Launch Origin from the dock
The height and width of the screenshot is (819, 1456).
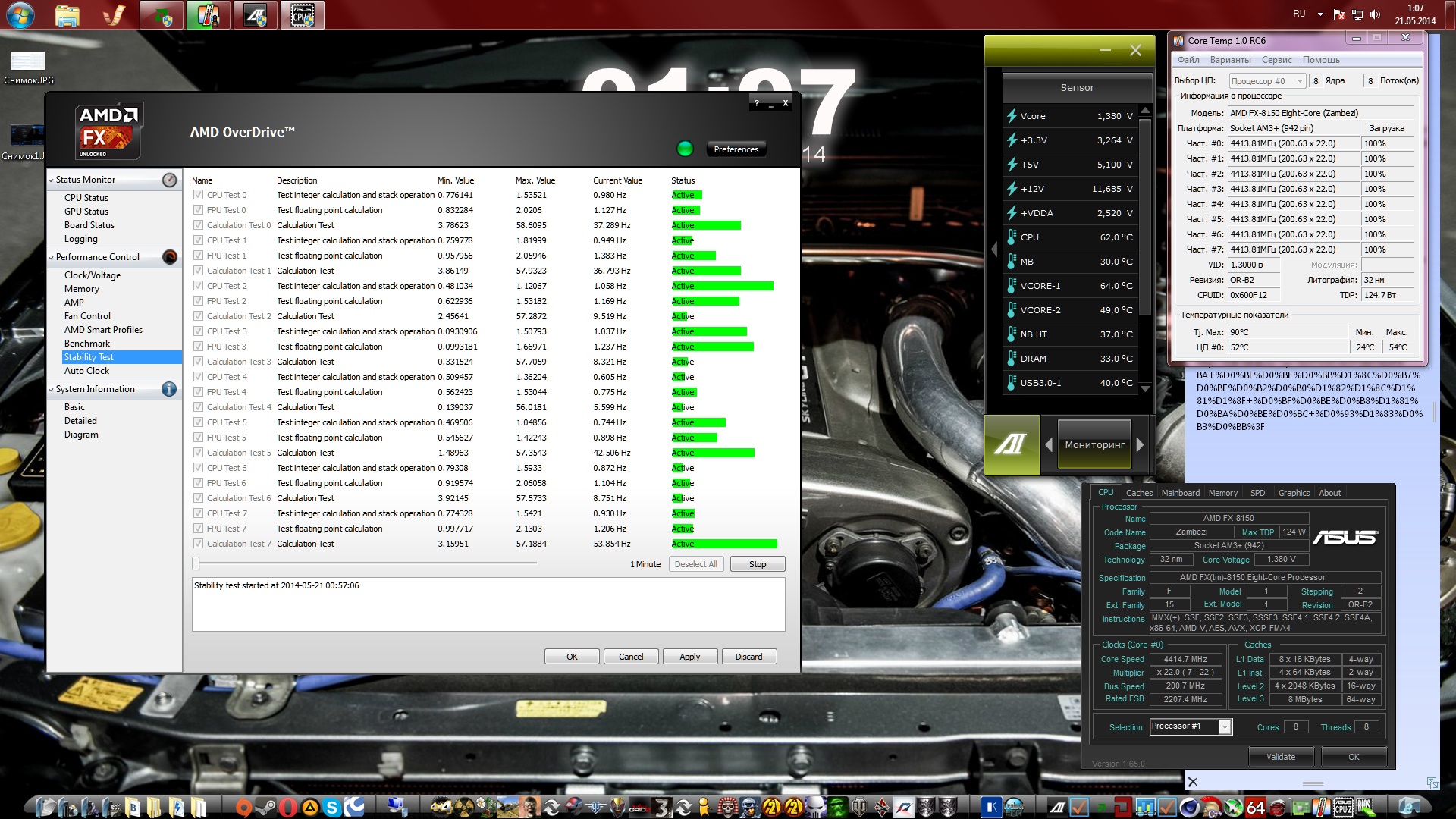point(244,807)
